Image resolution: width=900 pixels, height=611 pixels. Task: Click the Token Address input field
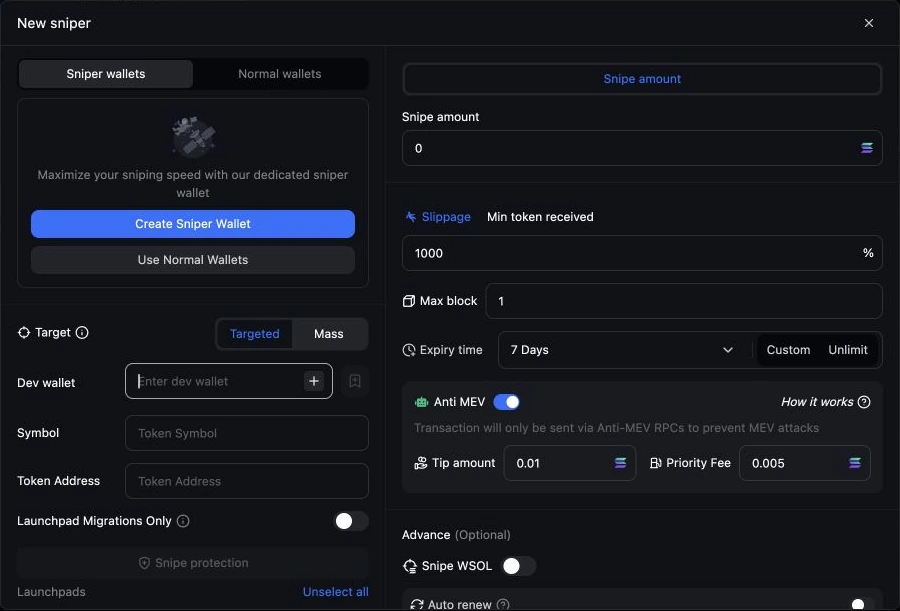247,481
